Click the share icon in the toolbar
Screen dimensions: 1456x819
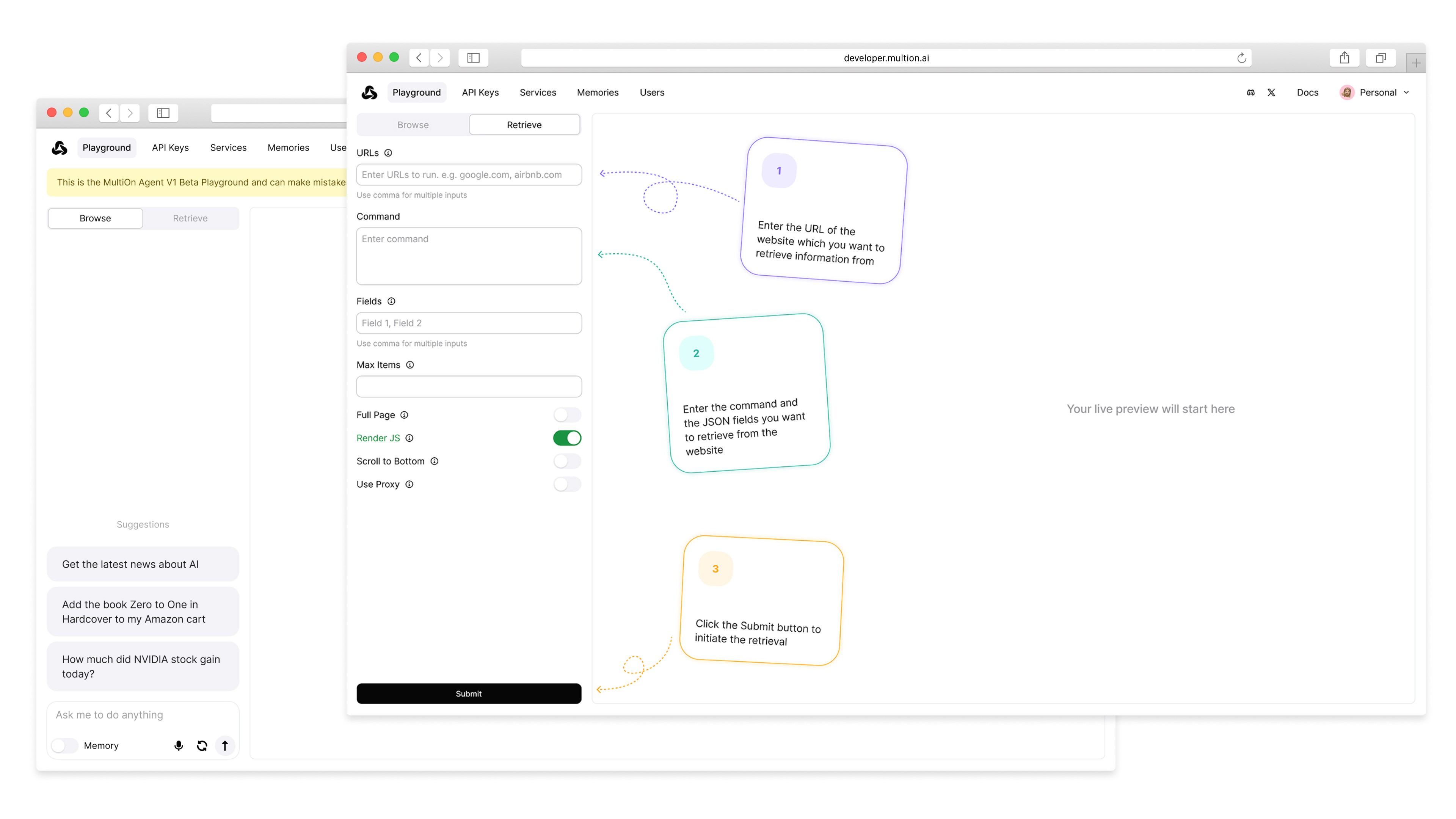click(1345, 57)
